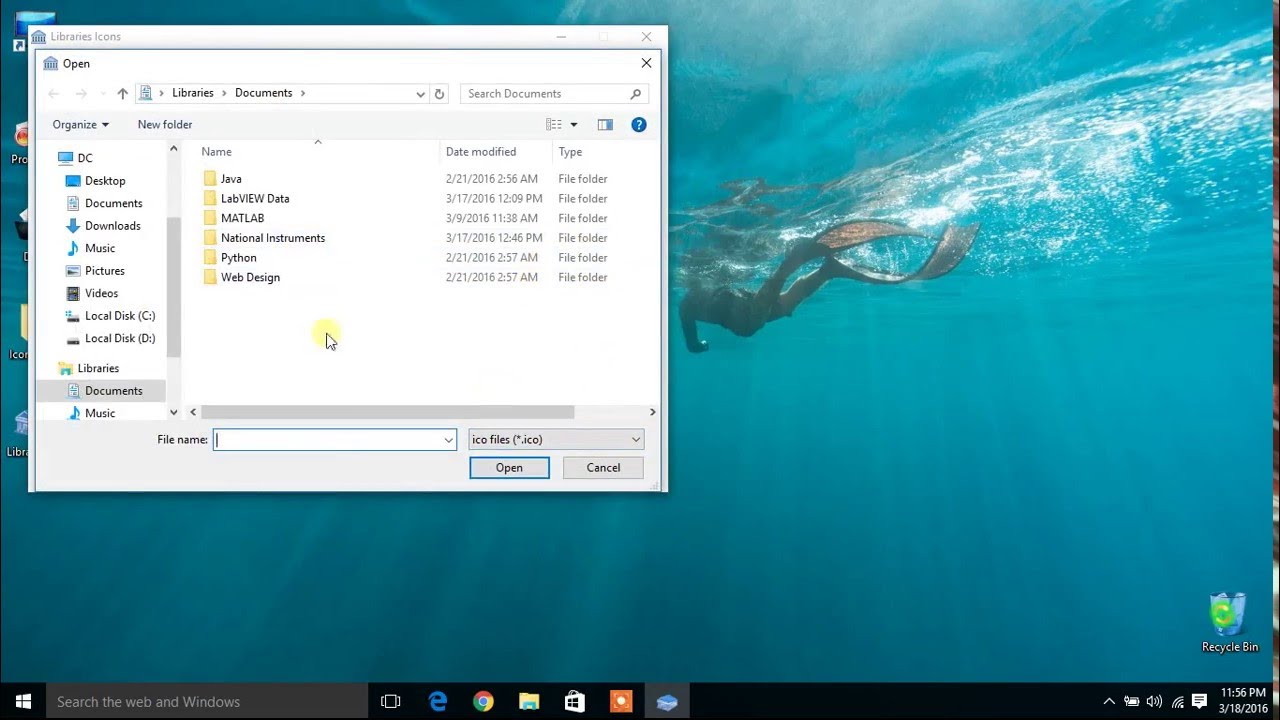Open the Organize menu
The height and width of the screenshot is (720, 1280).
point(78,124)
